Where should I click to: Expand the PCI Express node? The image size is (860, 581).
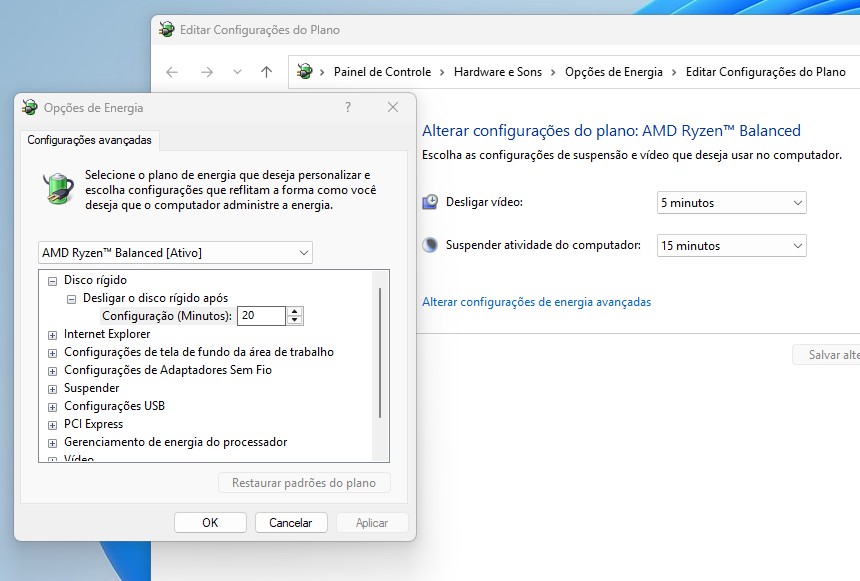[52, 425]
